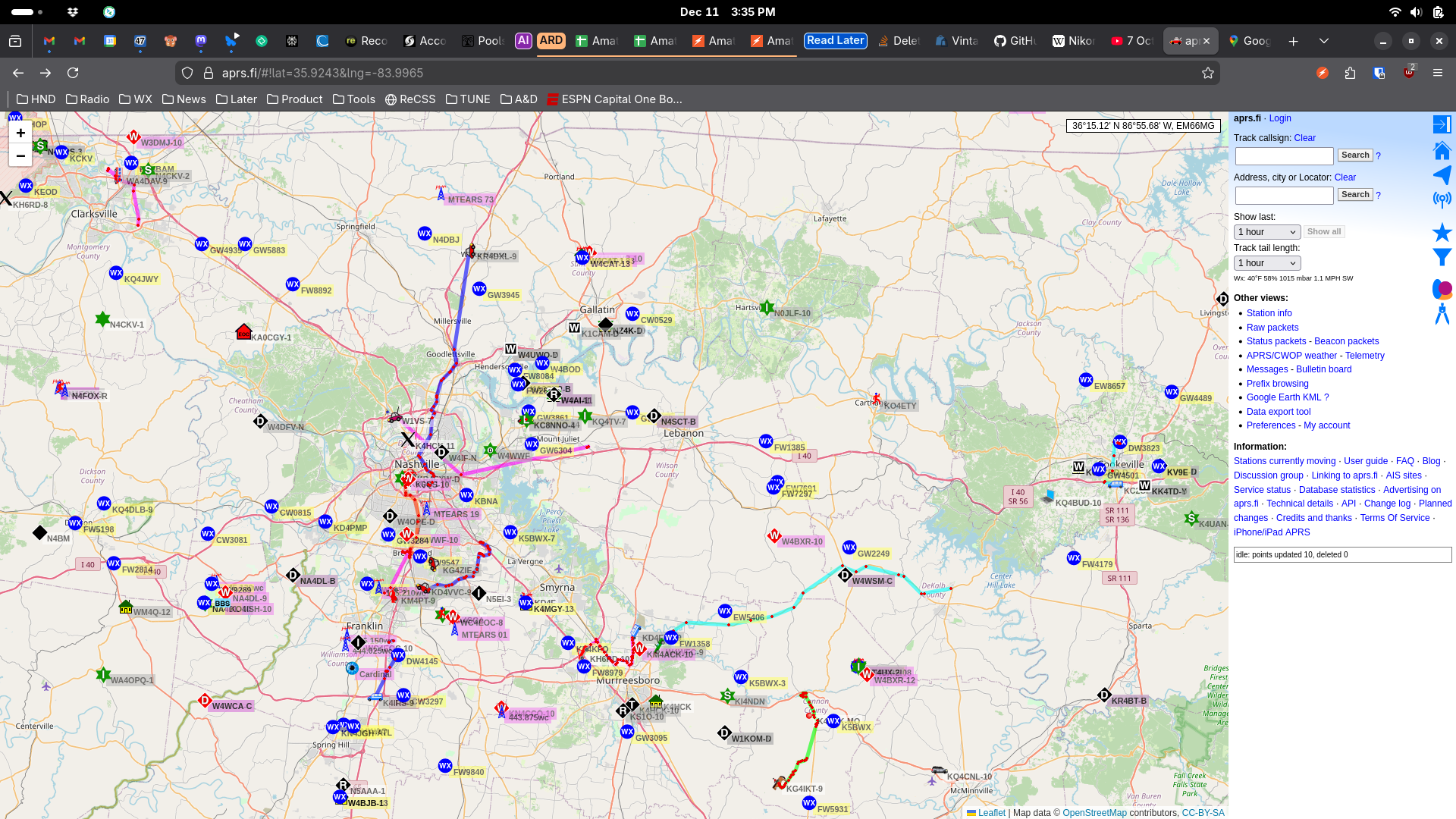Open the system volume indicator
The image size is (1456, 819).
point(1416,12)
